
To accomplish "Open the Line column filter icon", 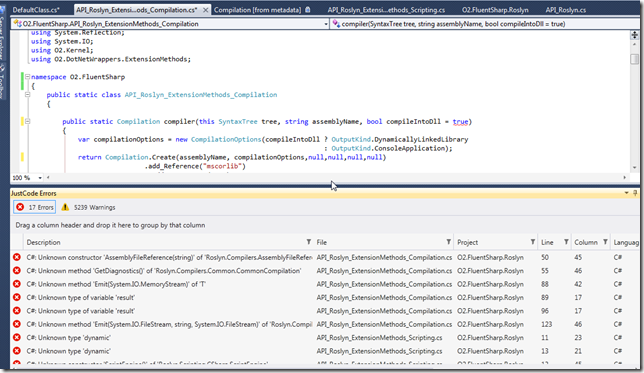I will 566,242.
